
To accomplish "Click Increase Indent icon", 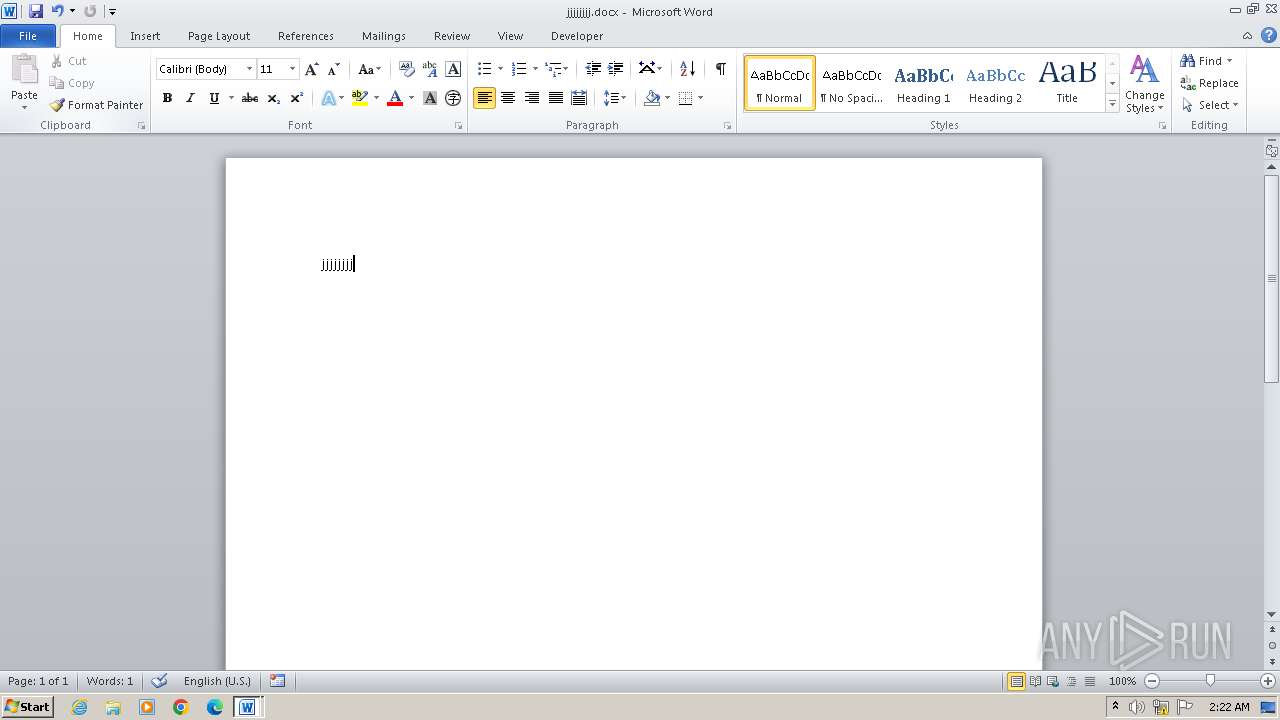I will click(616, 69).
